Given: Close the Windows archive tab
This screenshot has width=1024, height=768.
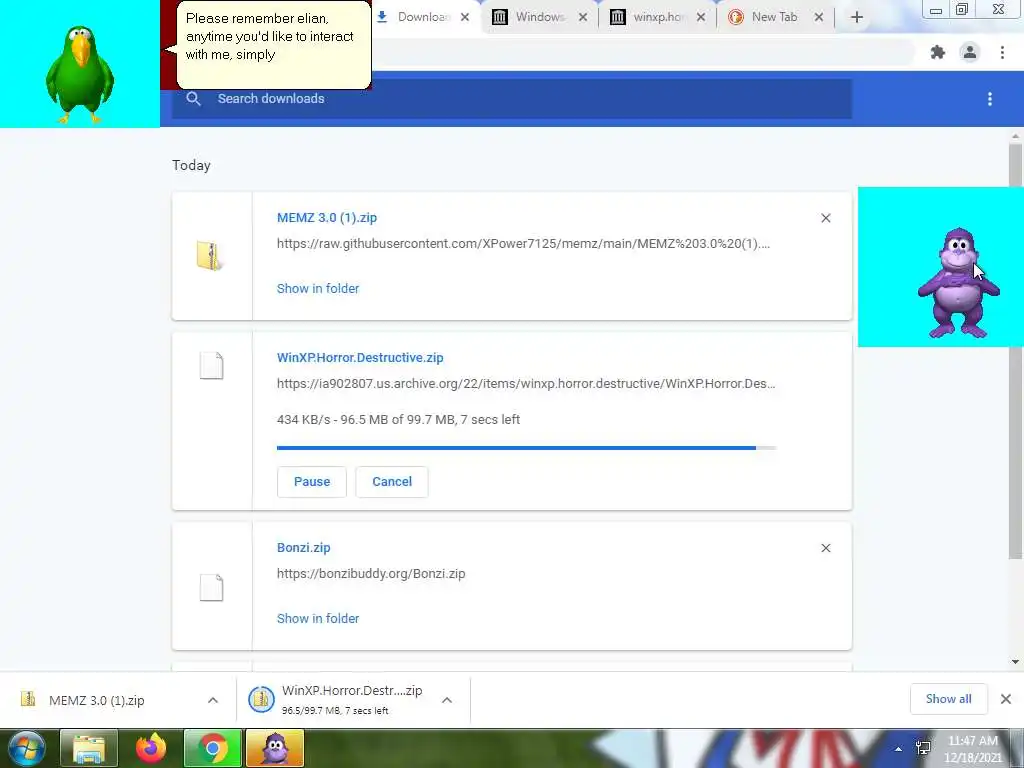Looking at the screenshot, I should [583, 17].
